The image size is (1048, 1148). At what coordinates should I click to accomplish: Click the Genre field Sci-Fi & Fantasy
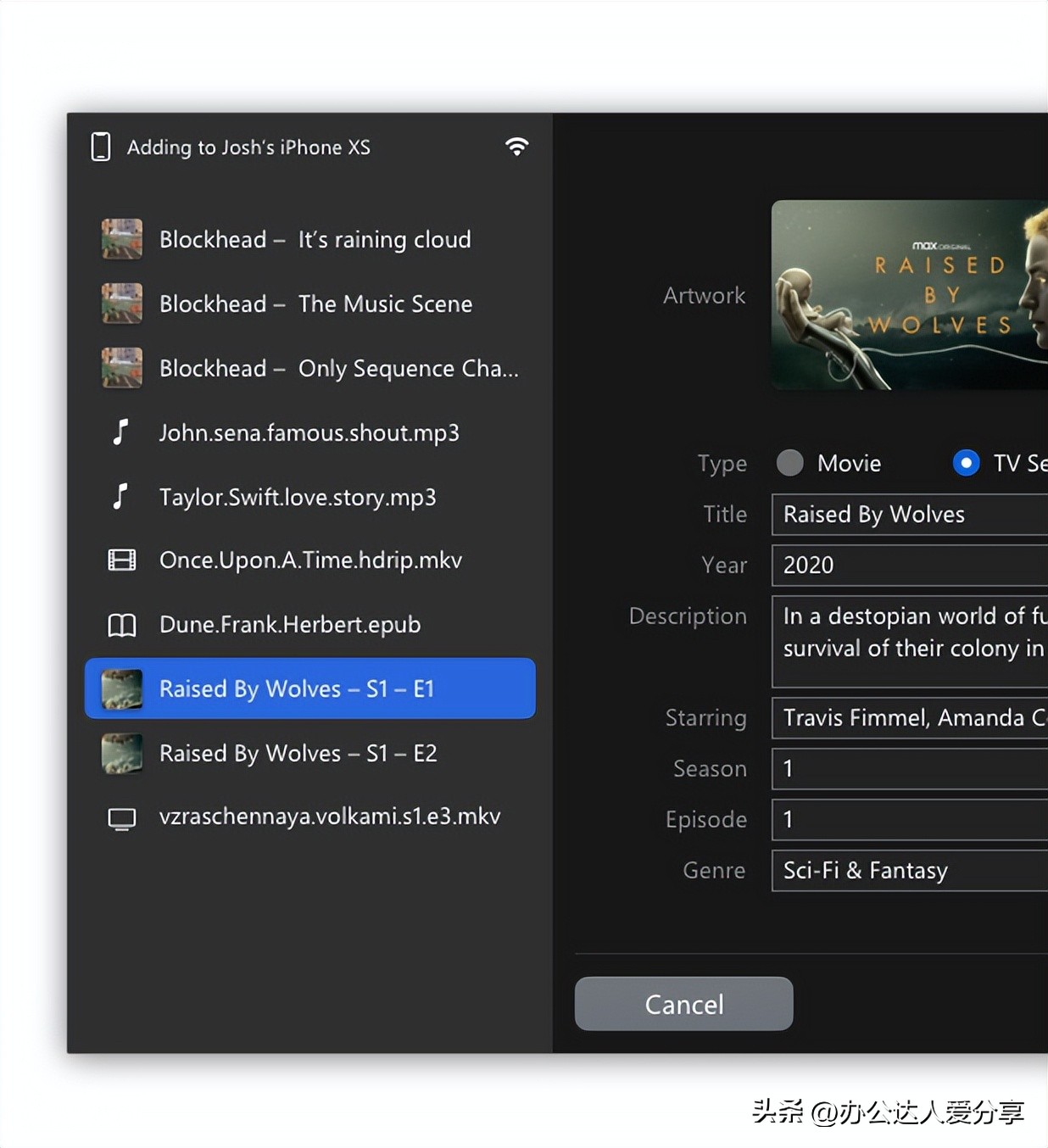point(909,871)
